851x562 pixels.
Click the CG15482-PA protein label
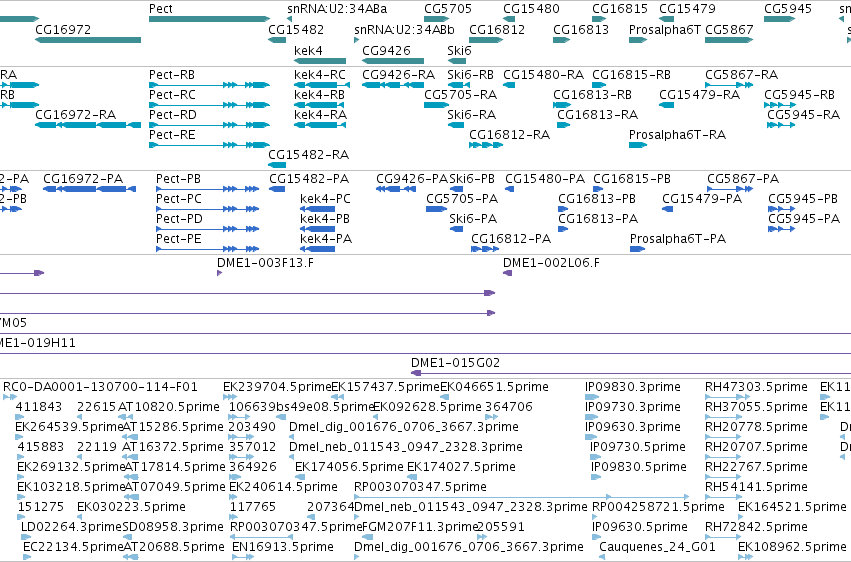(x=309, y=178)
